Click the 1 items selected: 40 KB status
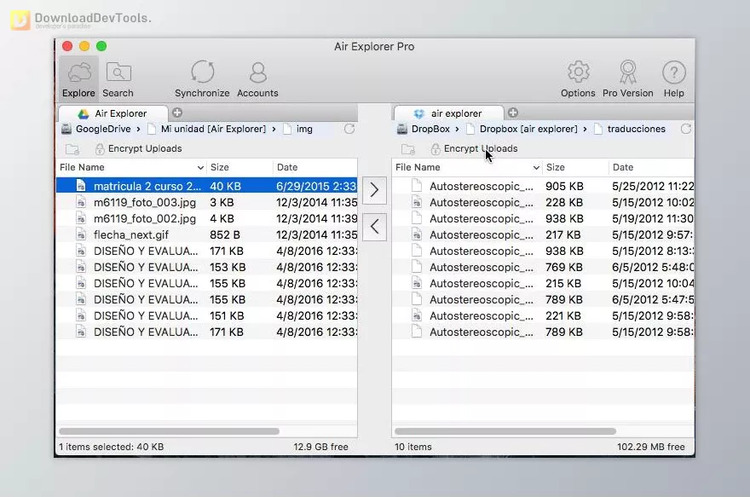Image resolution: width=750 pixels, height=497 pixels. 111,447
